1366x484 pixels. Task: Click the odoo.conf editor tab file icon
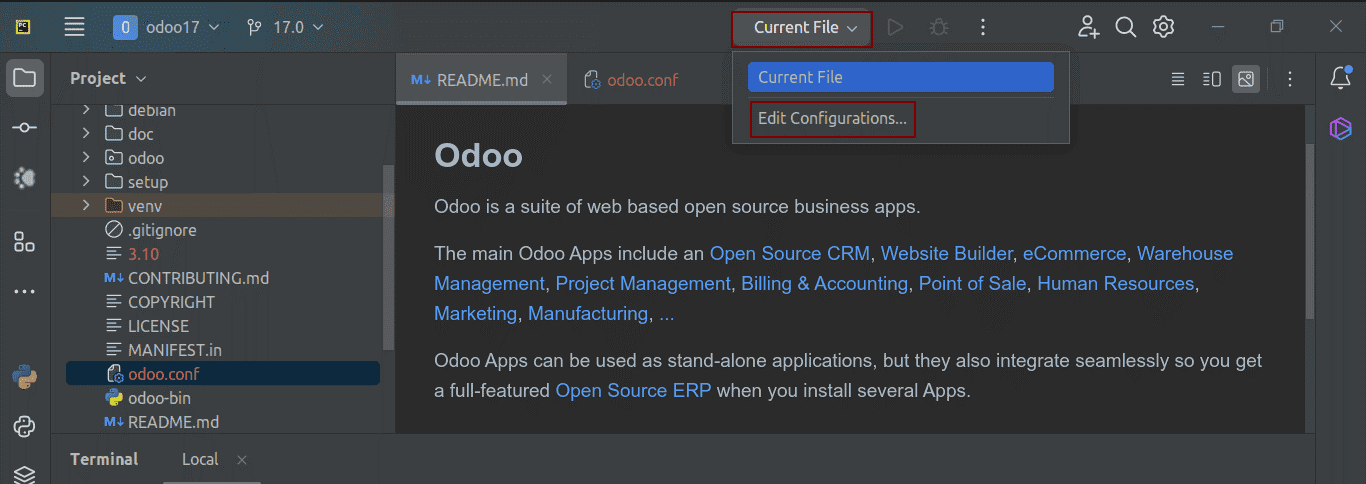click(x=592, y=80)
